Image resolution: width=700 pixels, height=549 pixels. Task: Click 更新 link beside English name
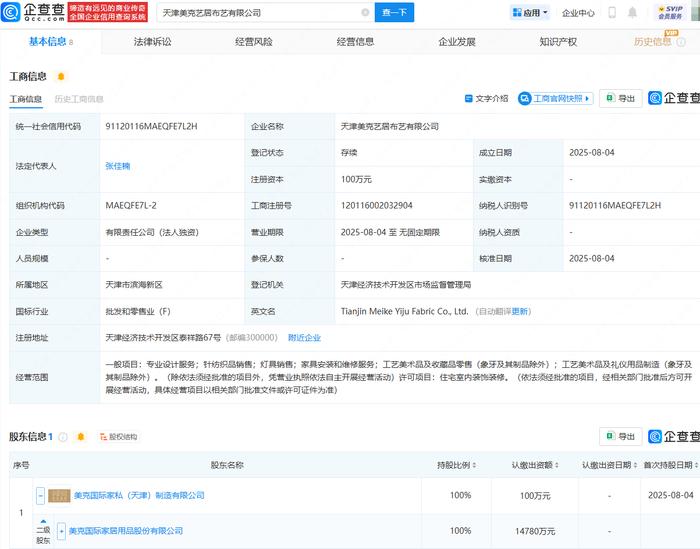520,312
